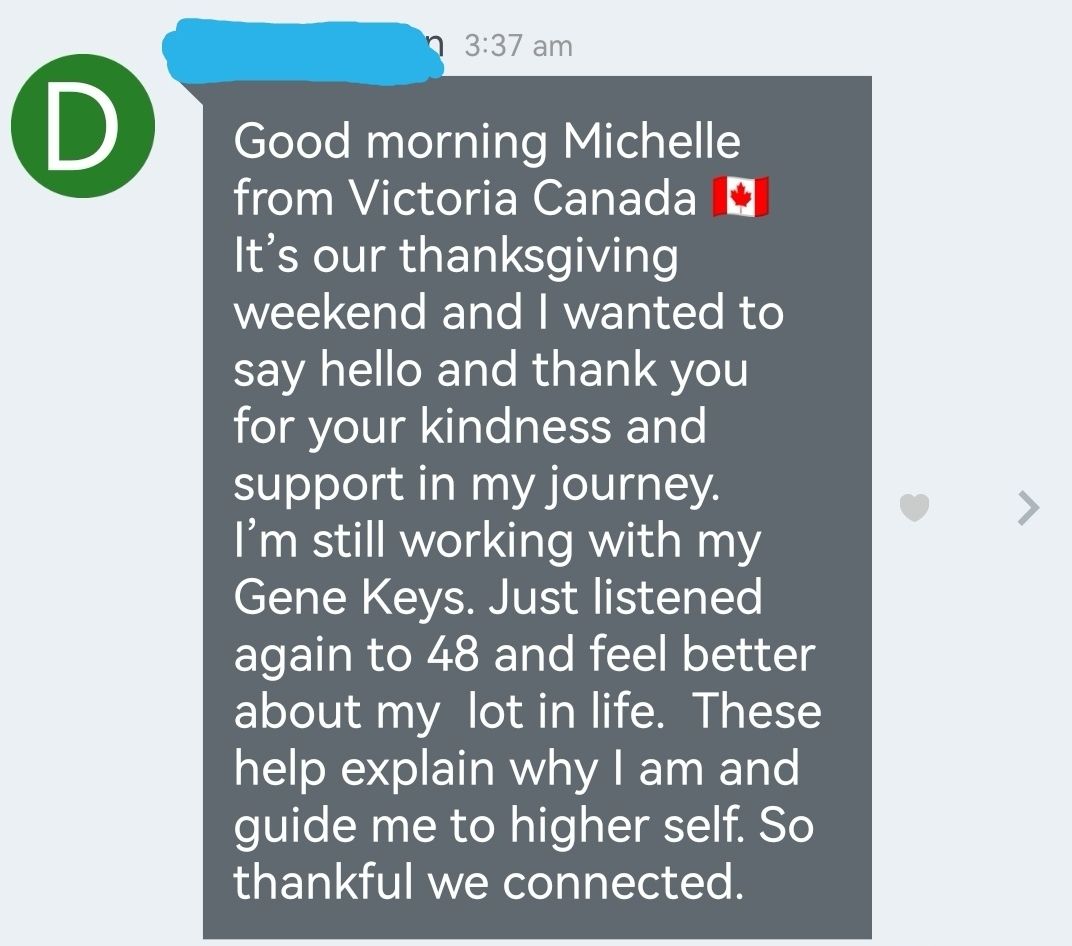This screenshot has height=946, width=1072.
Task: Click the word "thanksgiving" in the message
Action: click(539, 256)
